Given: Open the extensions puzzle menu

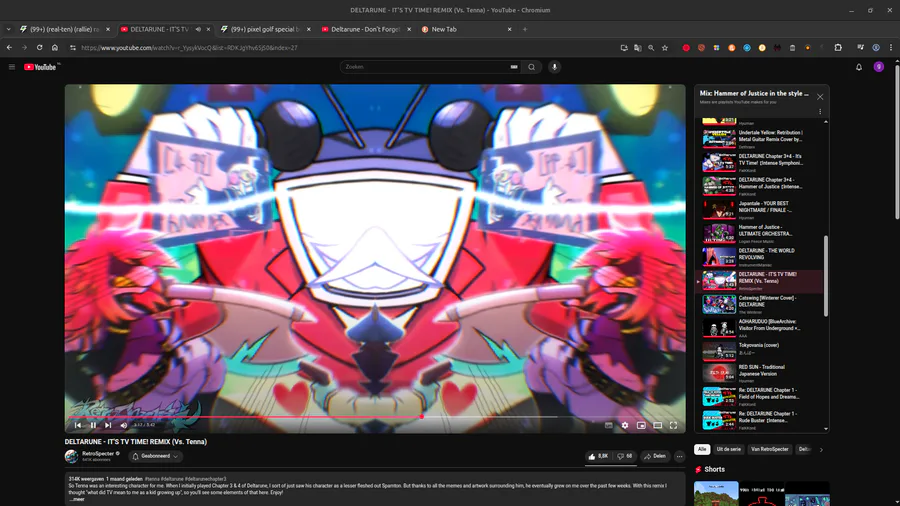Looking at the screenshot, I should tap(838, 48).
